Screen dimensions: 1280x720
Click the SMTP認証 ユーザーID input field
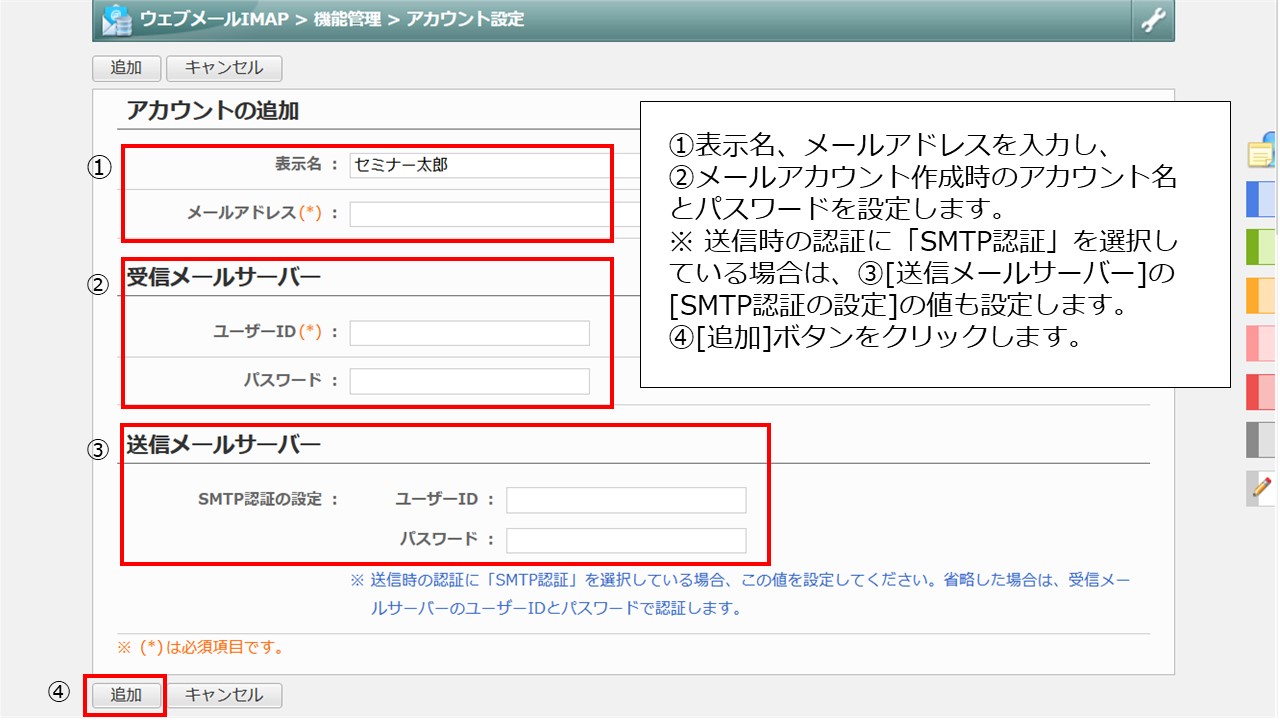625,500
